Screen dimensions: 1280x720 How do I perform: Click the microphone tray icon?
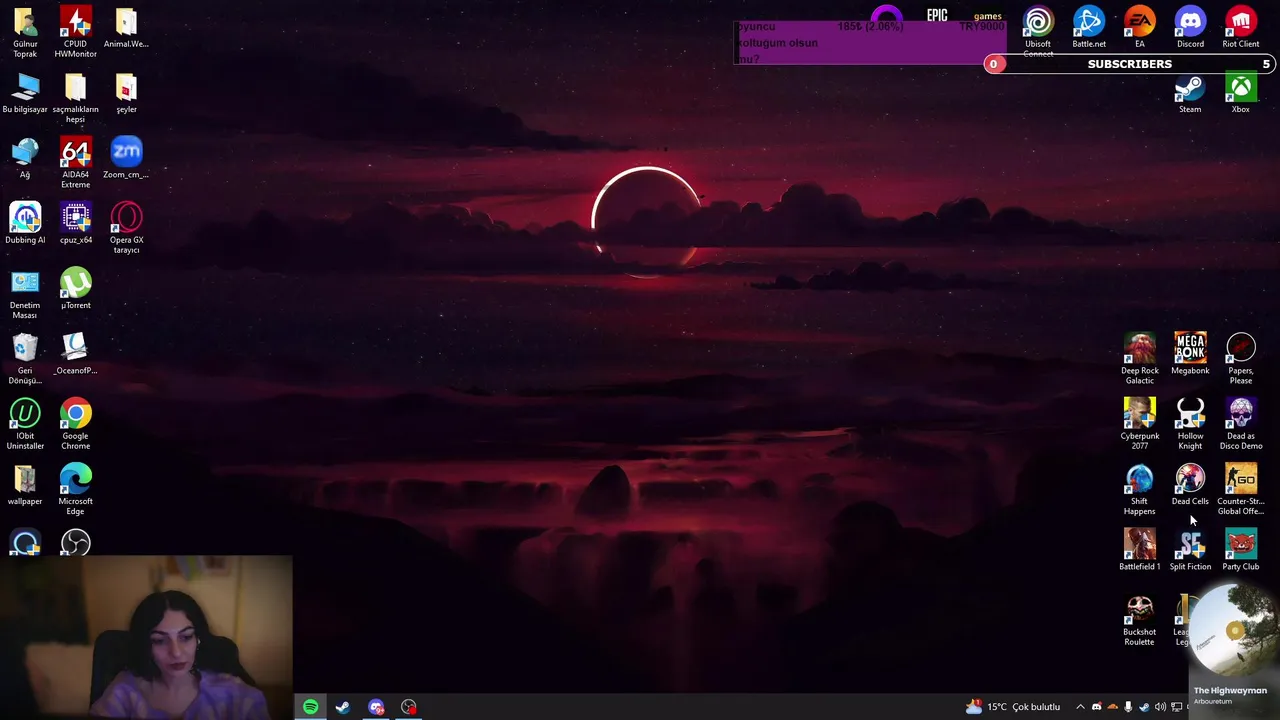pos(1128,707)
